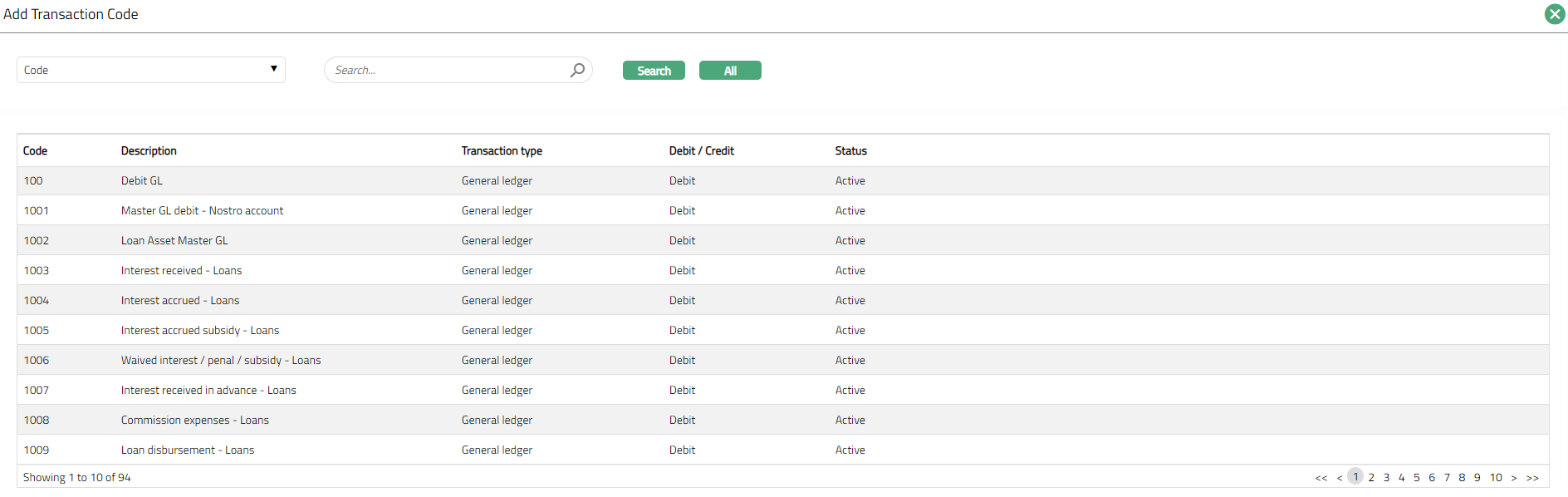Open page 2 of results
This screenshot has width=1568, height=497.
[1371, 478]
